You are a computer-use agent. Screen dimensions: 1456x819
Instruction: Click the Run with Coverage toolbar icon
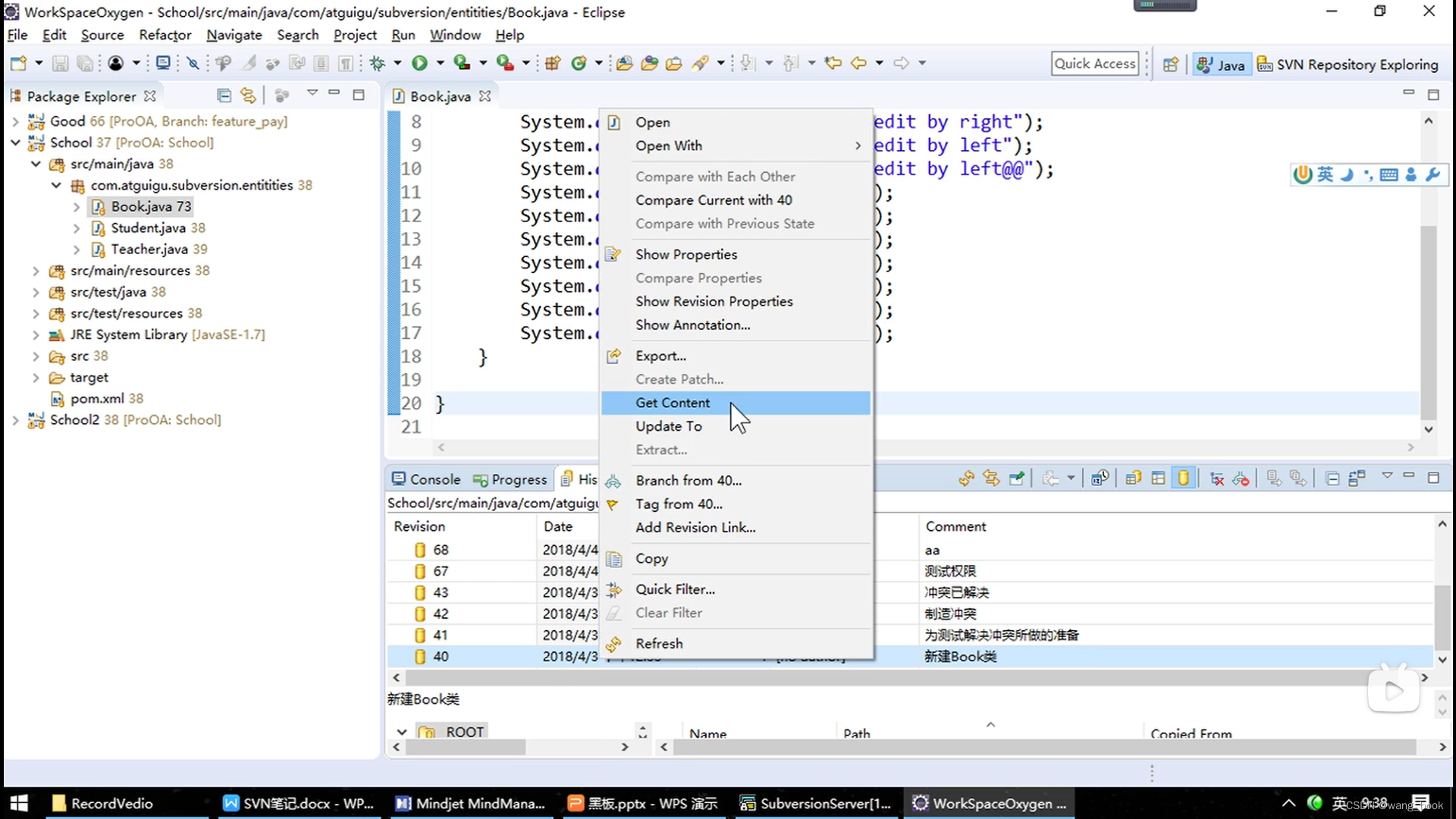462,64
